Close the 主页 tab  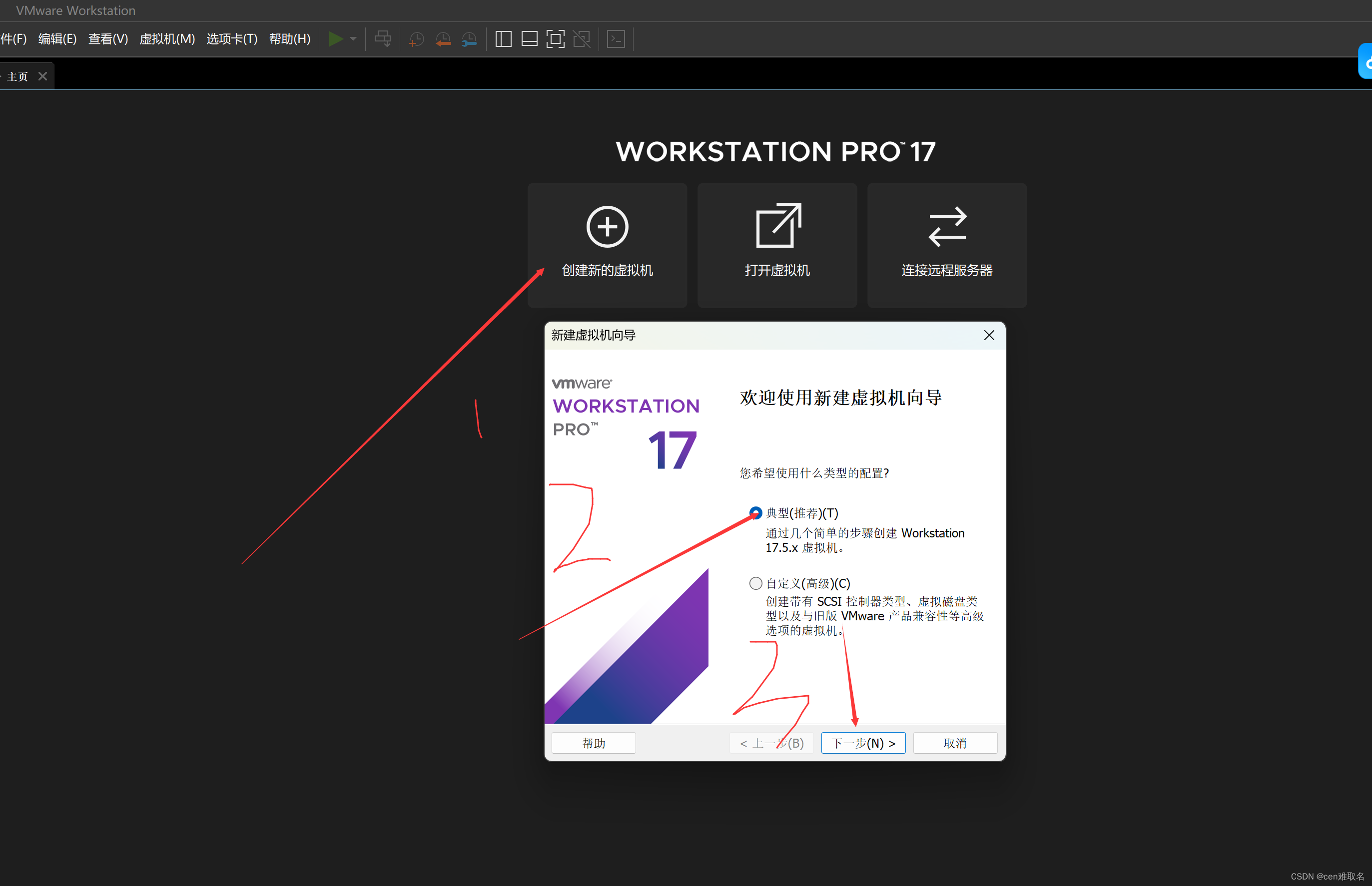click(x=42, y=76)
